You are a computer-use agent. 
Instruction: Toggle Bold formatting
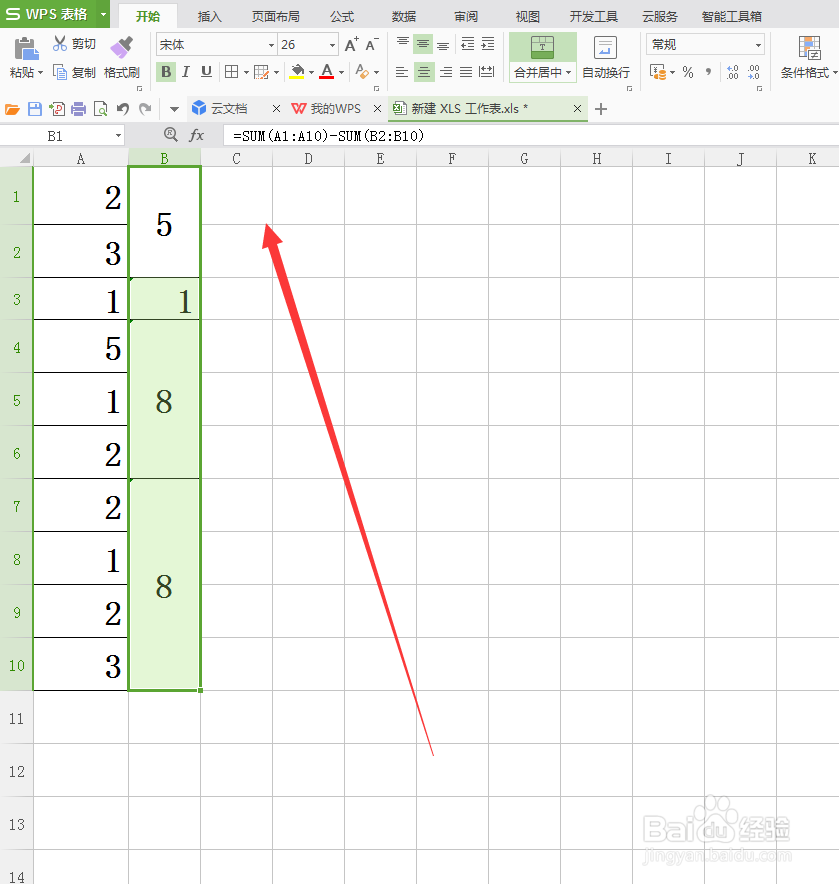(x=166, y=72)
